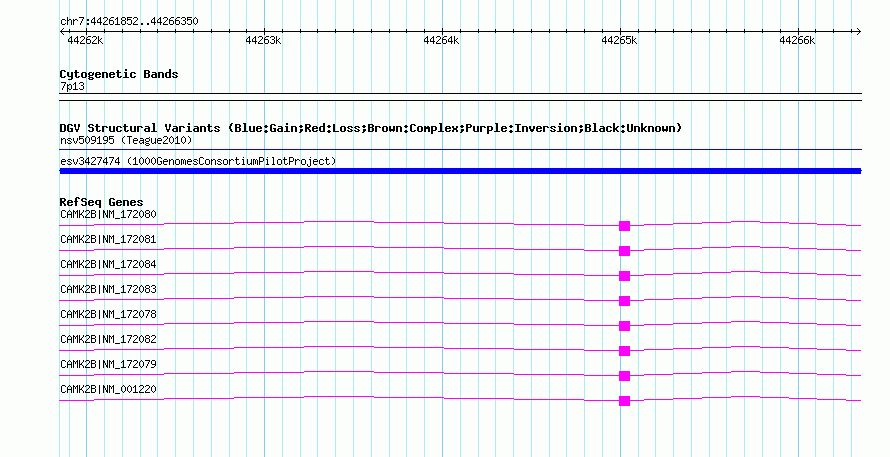This screenshot has width=890, height=457.
Task: Click the 44262k ruler tick label
Action: pos(85,40)
